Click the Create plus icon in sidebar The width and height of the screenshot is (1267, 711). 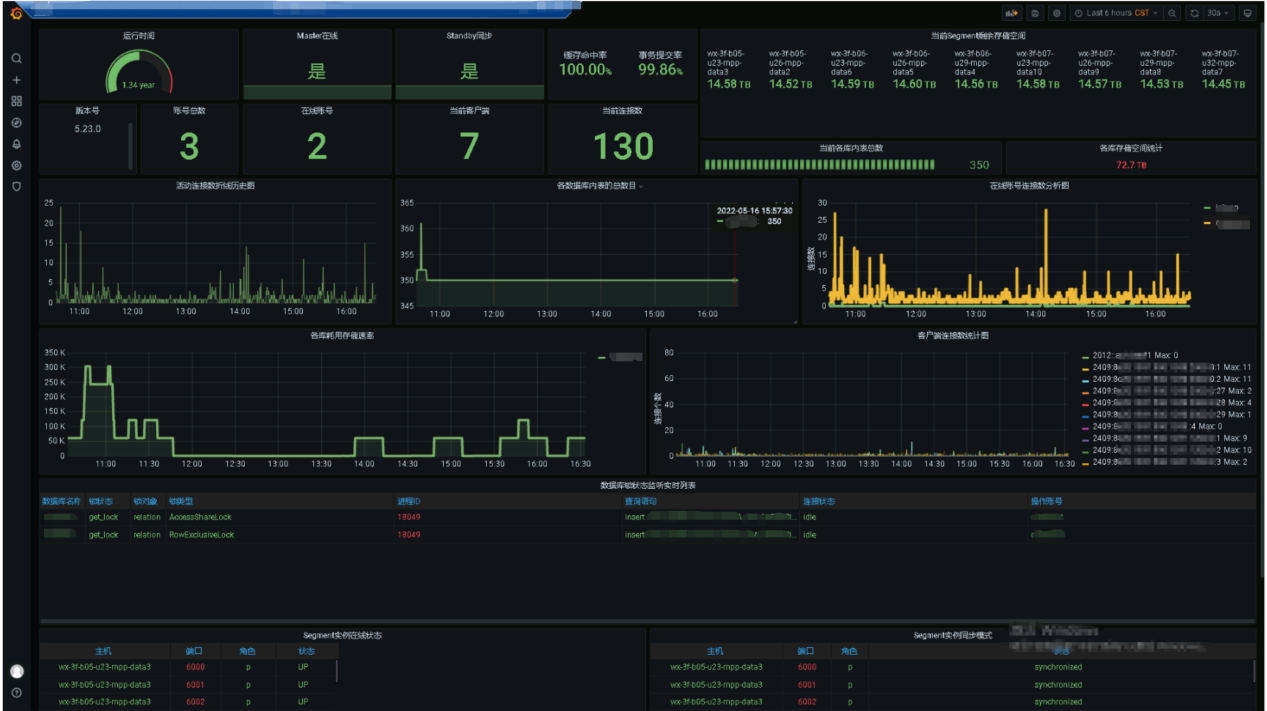(16, 80)
